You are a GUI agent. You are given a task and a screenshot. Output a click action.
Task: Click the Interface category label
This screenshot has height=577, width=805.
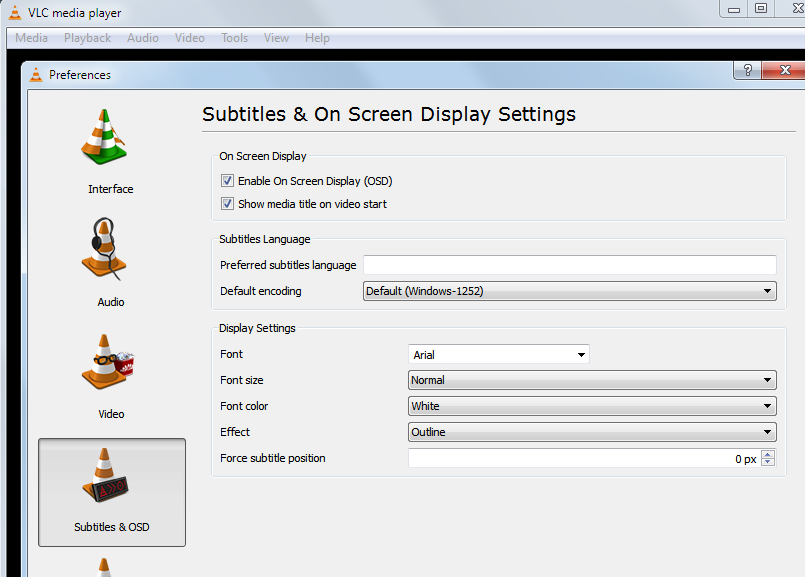tap(111, 189)
